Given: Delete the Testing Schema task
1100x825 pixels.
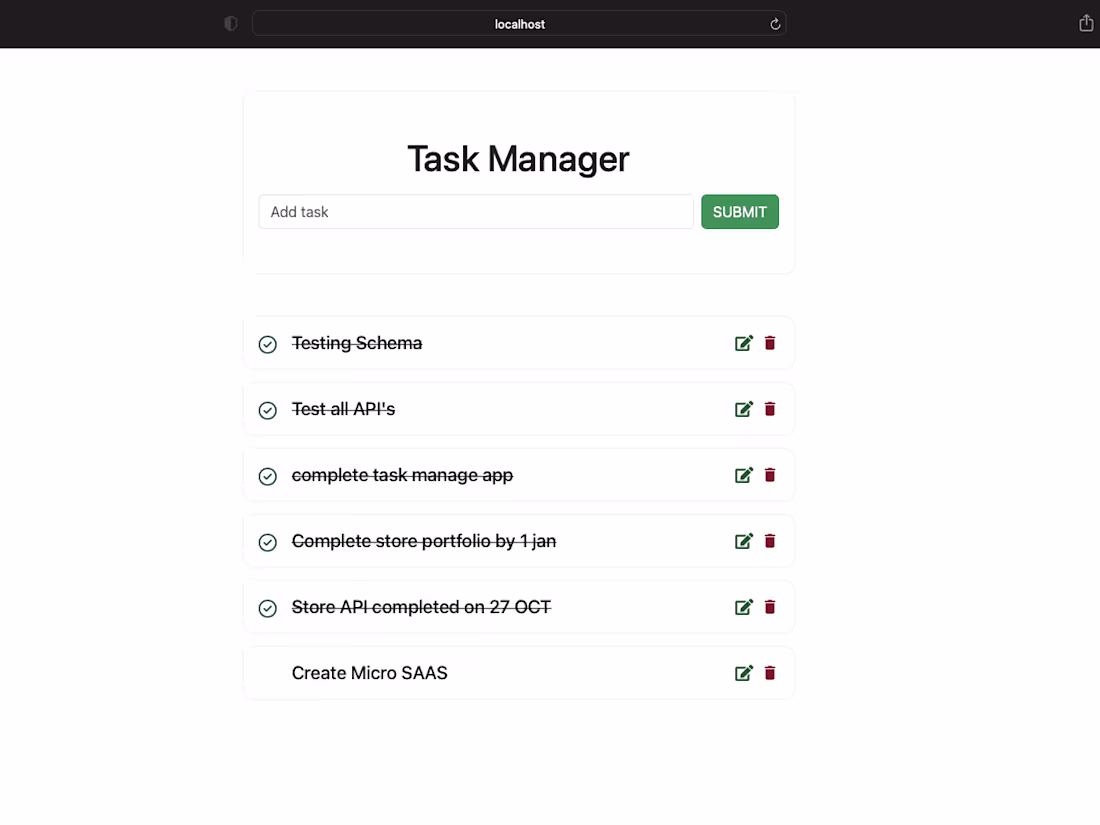Looking at the screenshot, I should [770, 343].
